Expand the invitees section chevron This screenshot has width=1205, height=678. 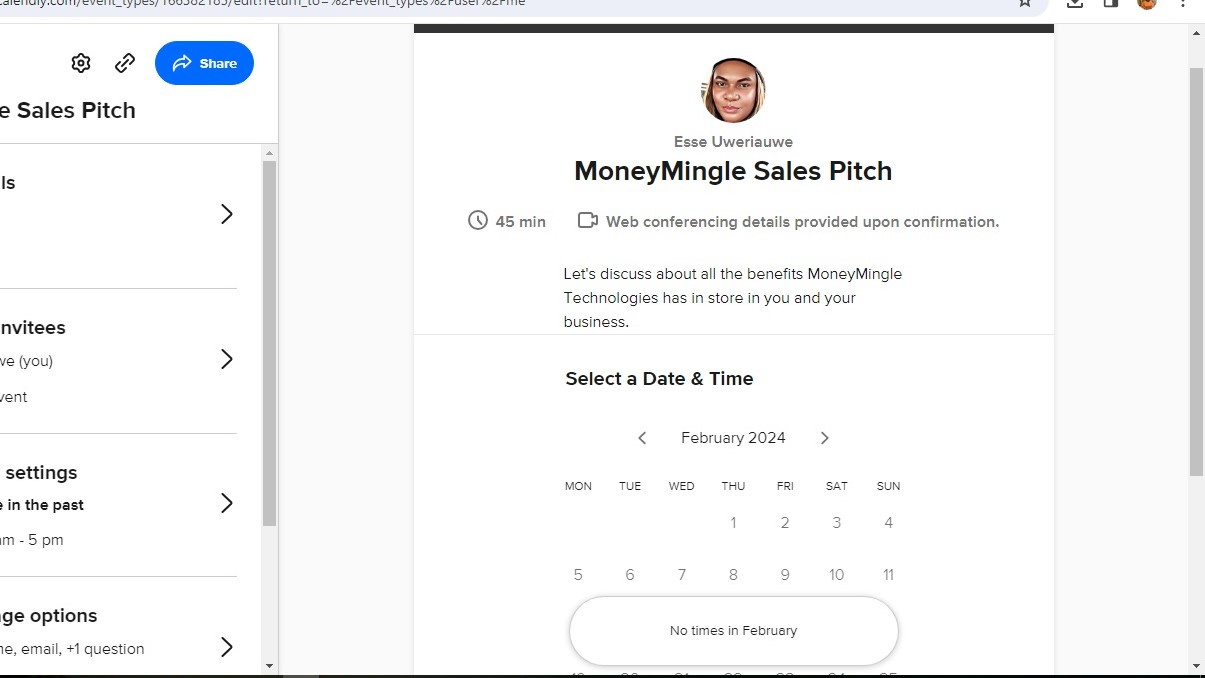pos(227,359)
